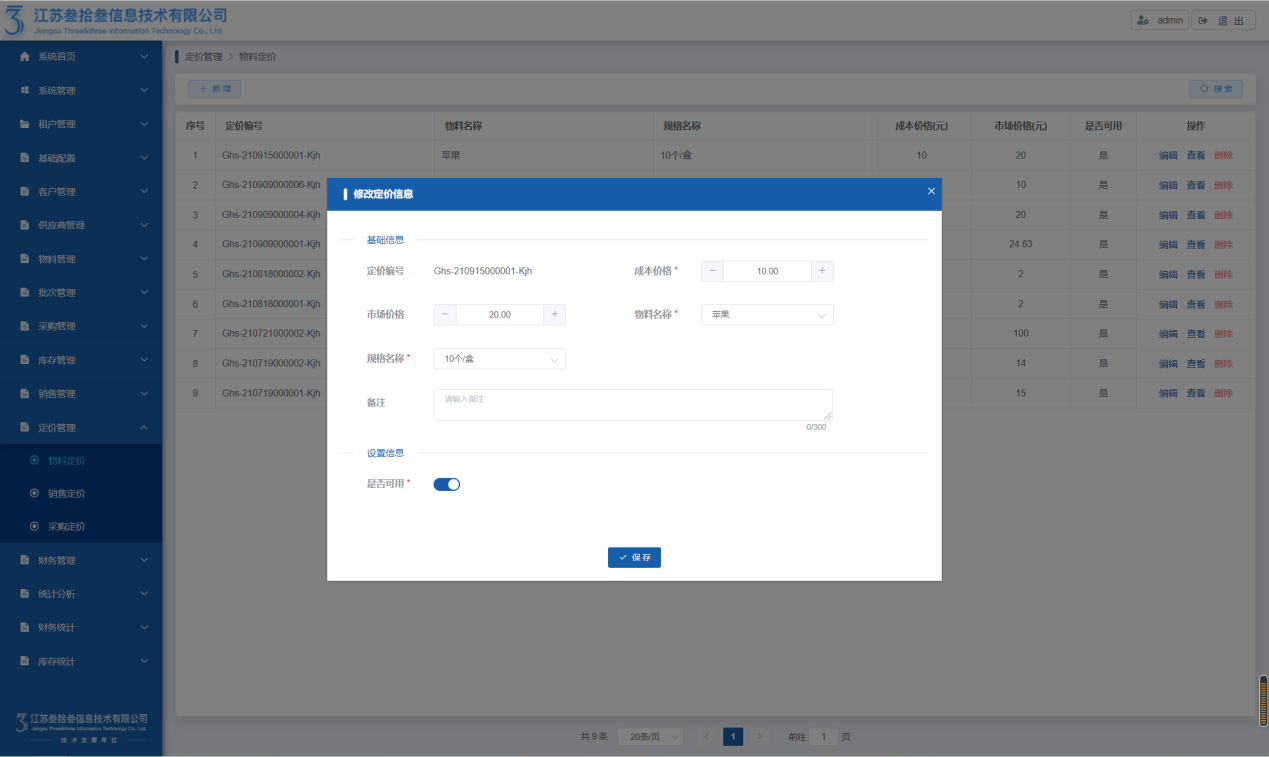Viewport: 1269px width, 757px height.
Task: Click the home icon beside 系统首页
Action: point(25,57)
